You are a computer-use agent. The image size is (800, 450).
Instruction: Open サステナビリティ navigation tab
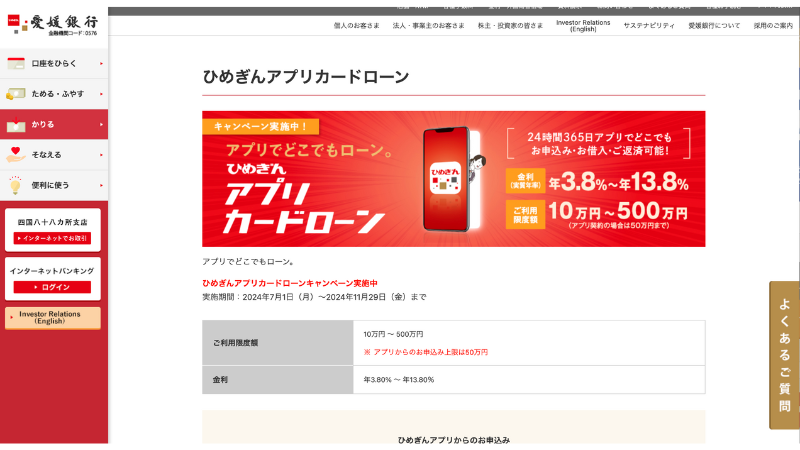tap(649, 26)
